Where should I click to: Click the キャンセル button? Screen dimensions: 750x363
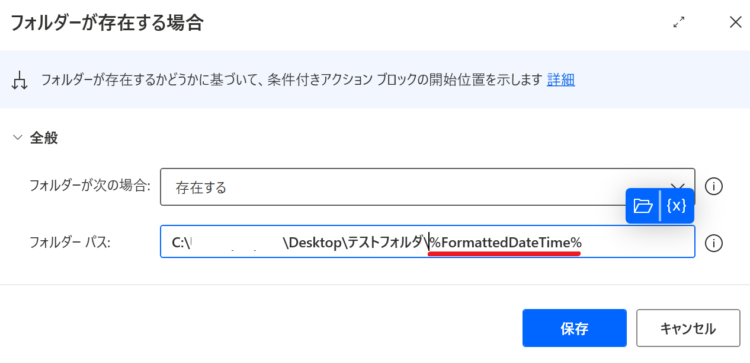688,328
